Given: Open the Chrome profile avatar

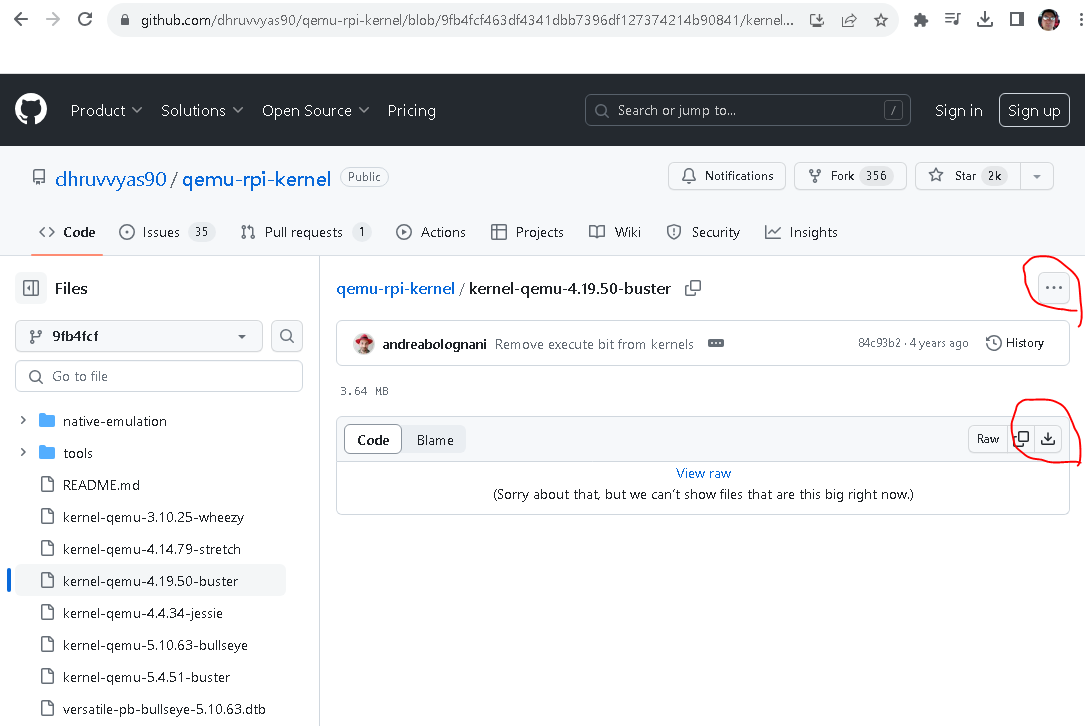Looking at the screenshot, I should tap(1048, 19).
